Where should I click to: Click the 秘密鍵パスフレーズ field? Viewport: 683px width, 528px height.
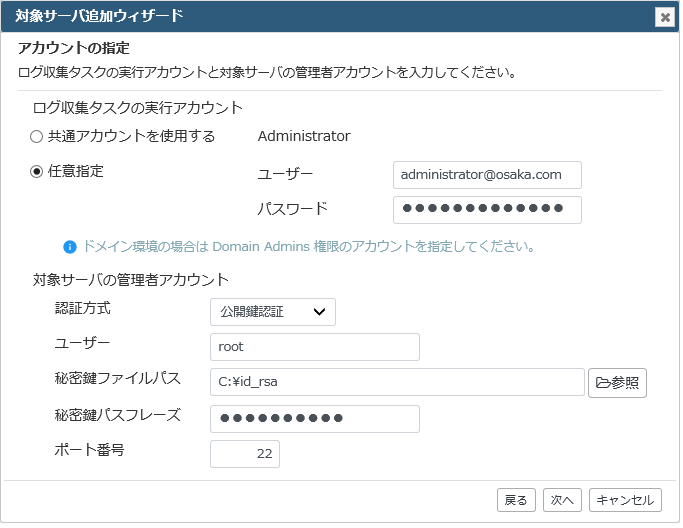coord(314,419)
